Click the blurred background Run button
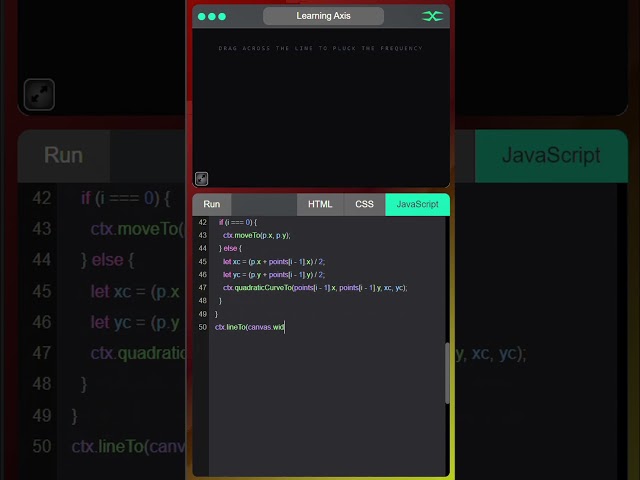 point(64,156)
